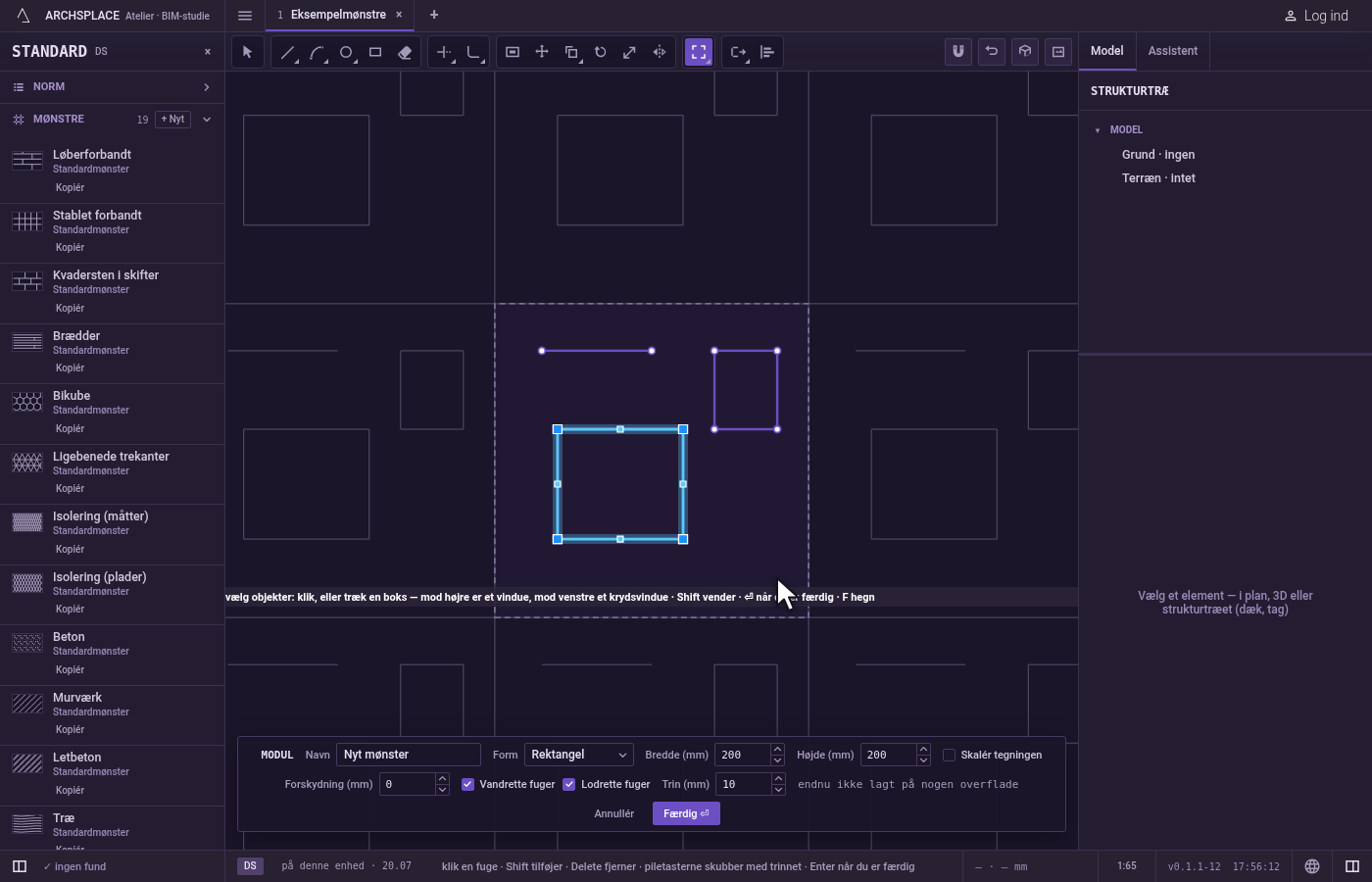
Task: Open the 3D cube view icon
Action: tap(1025, 52)
